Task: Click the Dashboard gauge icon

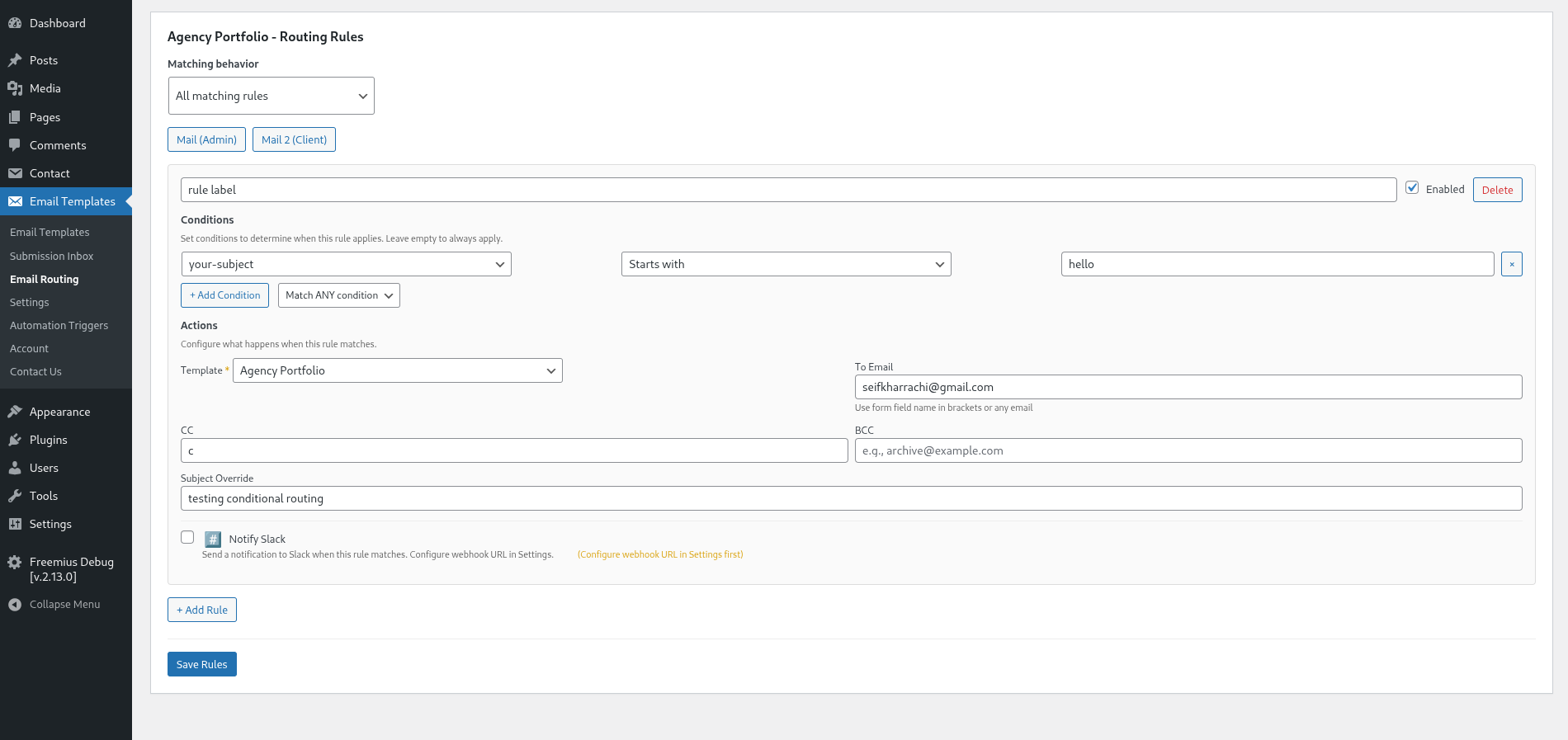Action: [15, 23]
